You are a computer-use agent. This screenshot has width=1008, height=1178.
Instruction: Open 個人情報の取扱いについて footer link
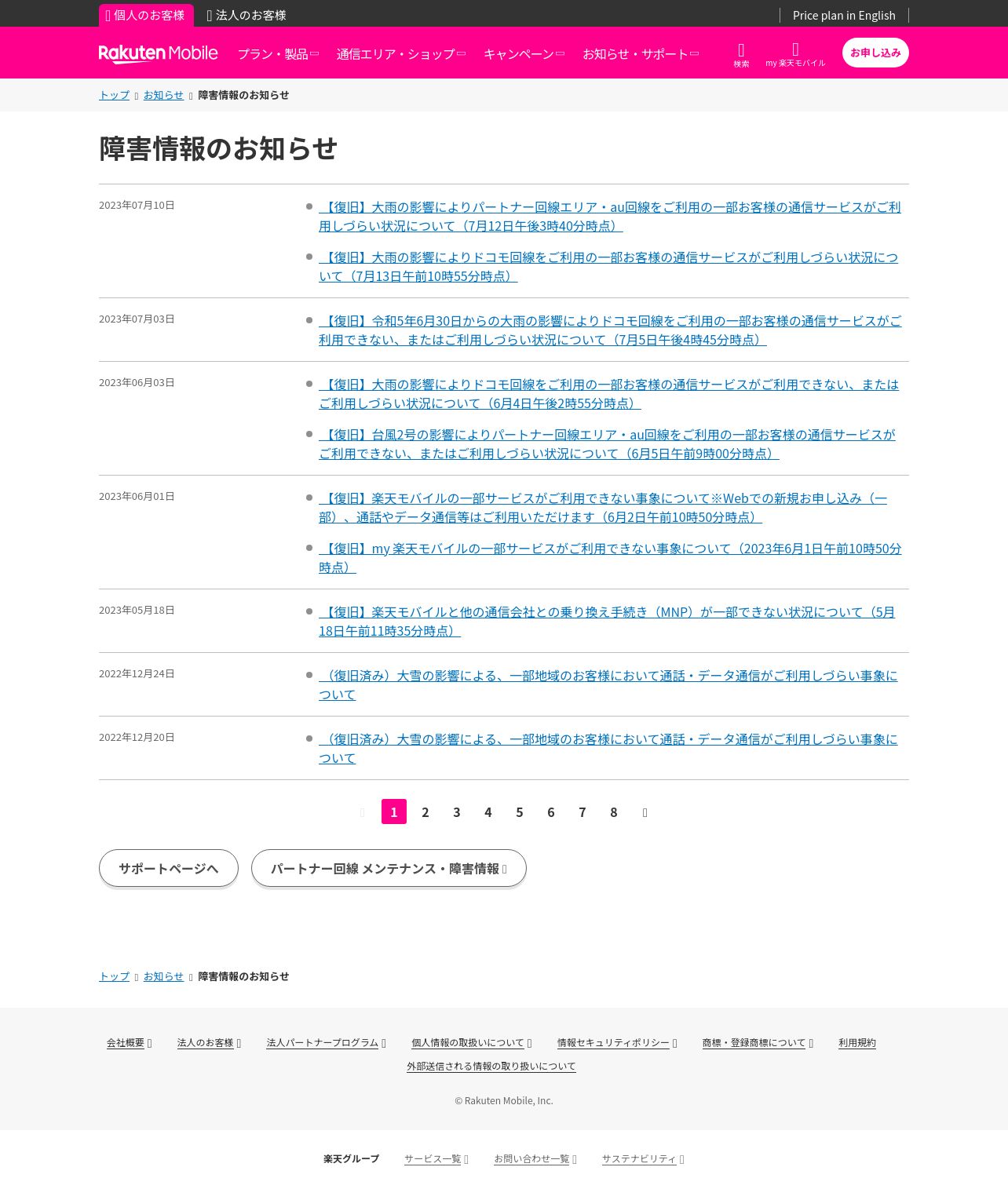(x=468, y=1043)
